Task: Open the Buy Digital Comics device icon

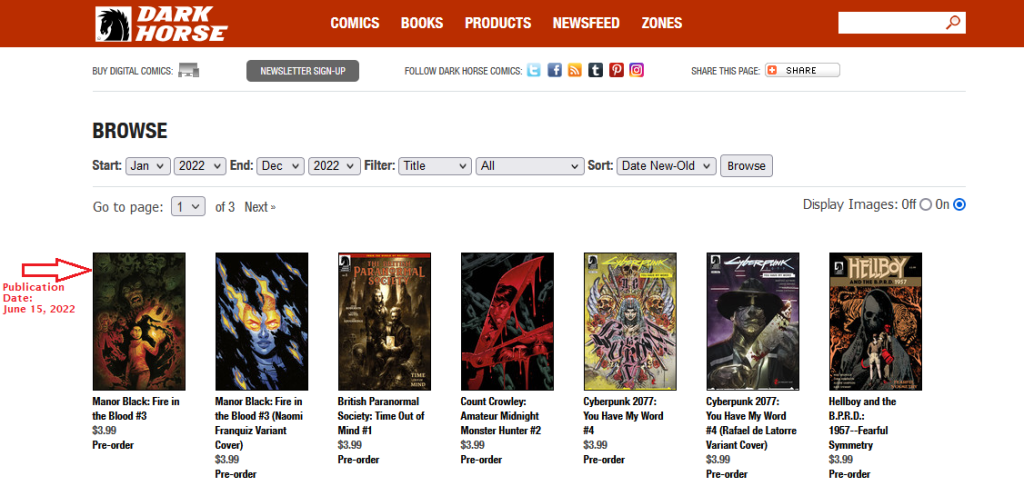Action: pos(188,71)
